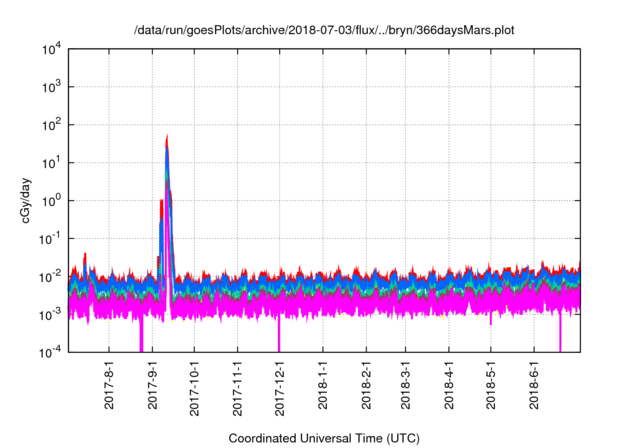
Task: Click the 2018-3-1 date label
Action: pyautogui.click(x=406, y=385)
